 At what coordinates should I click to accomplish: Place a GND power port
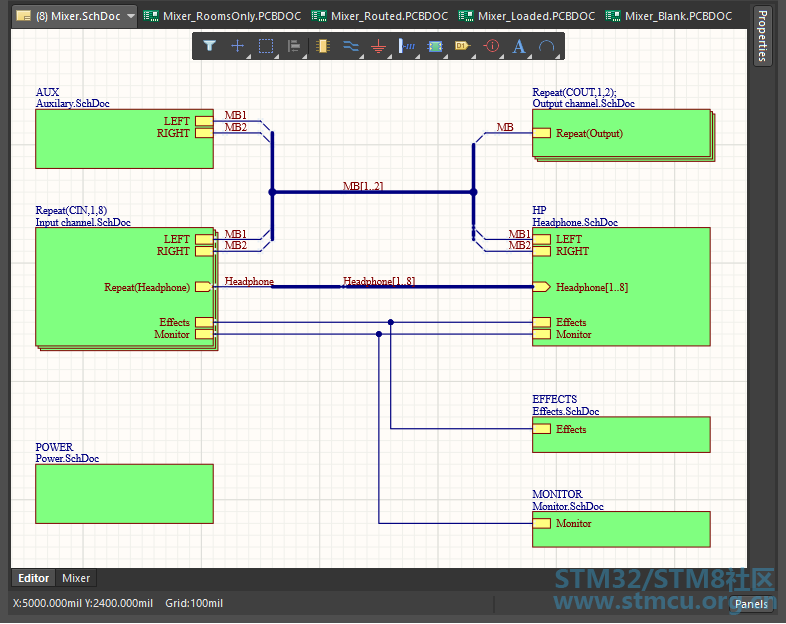point(378,47)
